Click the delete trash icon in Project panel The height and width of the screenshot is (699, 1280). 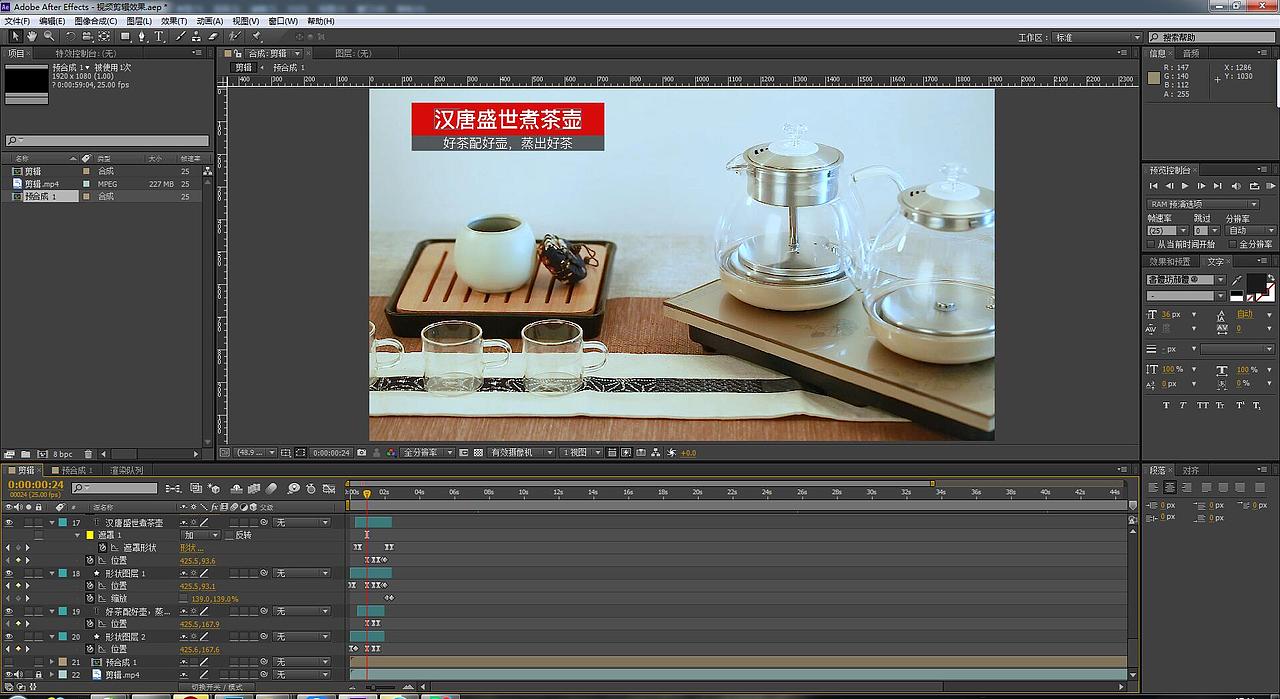(x=88, y=454)
